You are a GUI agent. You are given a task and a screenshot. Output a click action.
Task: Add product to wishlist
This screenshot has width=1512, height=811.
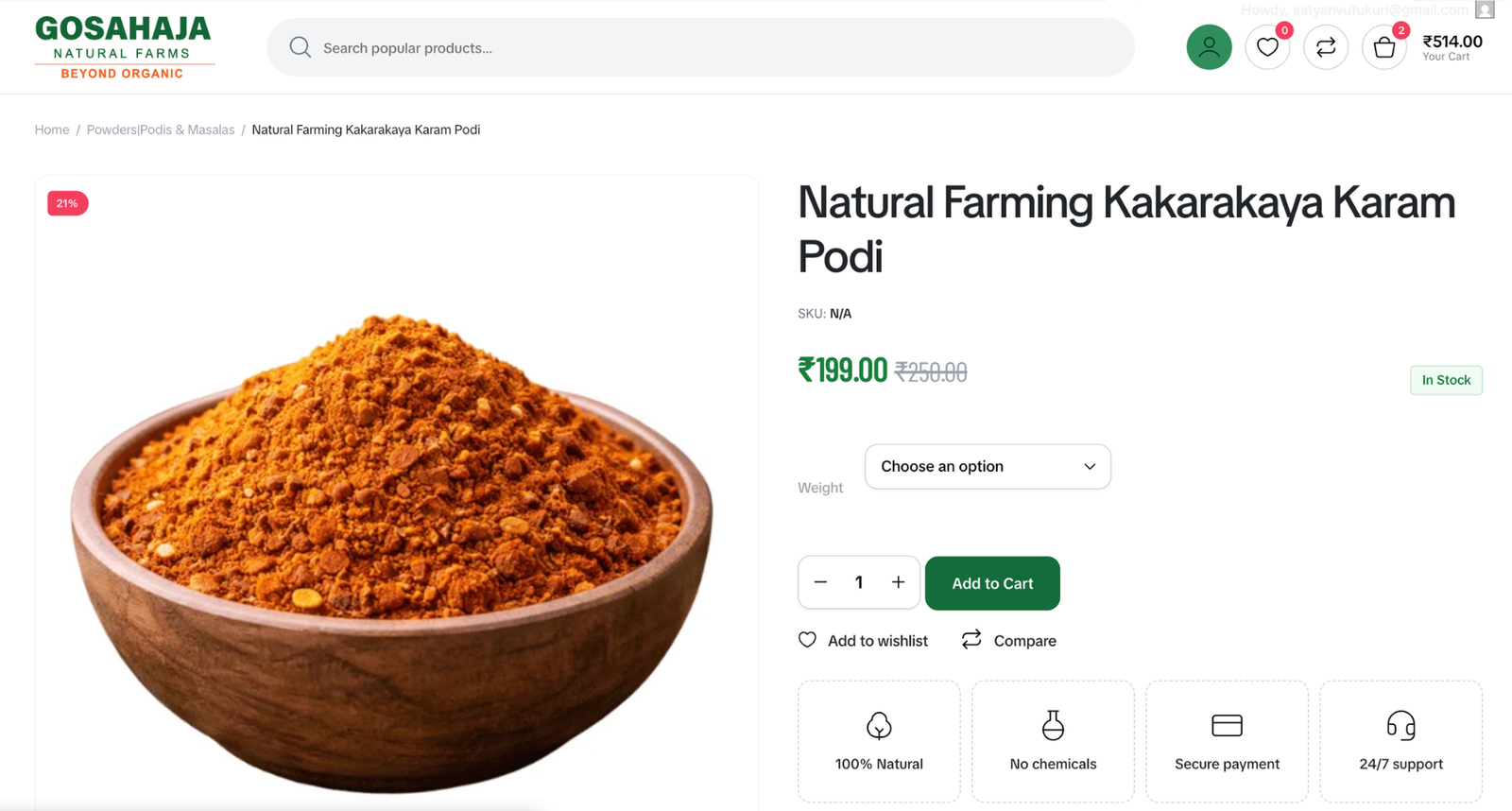tap(864, 641)
